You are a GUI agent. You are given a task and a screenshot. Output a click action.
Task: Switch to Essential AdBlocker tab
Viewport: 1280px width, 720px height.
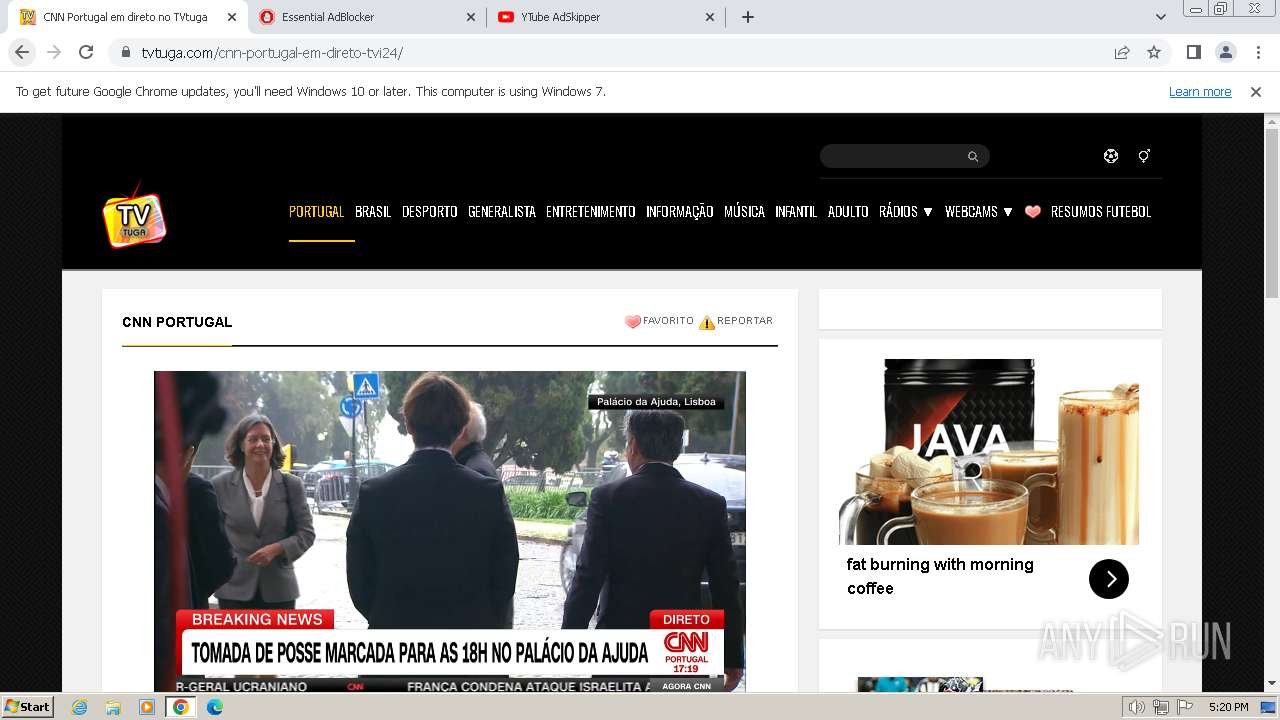(366, 17)
